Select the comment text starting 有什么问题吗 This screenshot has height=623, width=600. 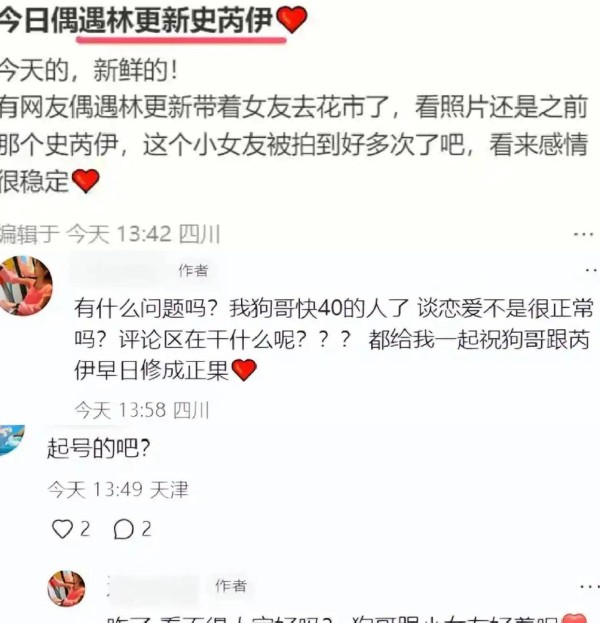click(334, 339)
